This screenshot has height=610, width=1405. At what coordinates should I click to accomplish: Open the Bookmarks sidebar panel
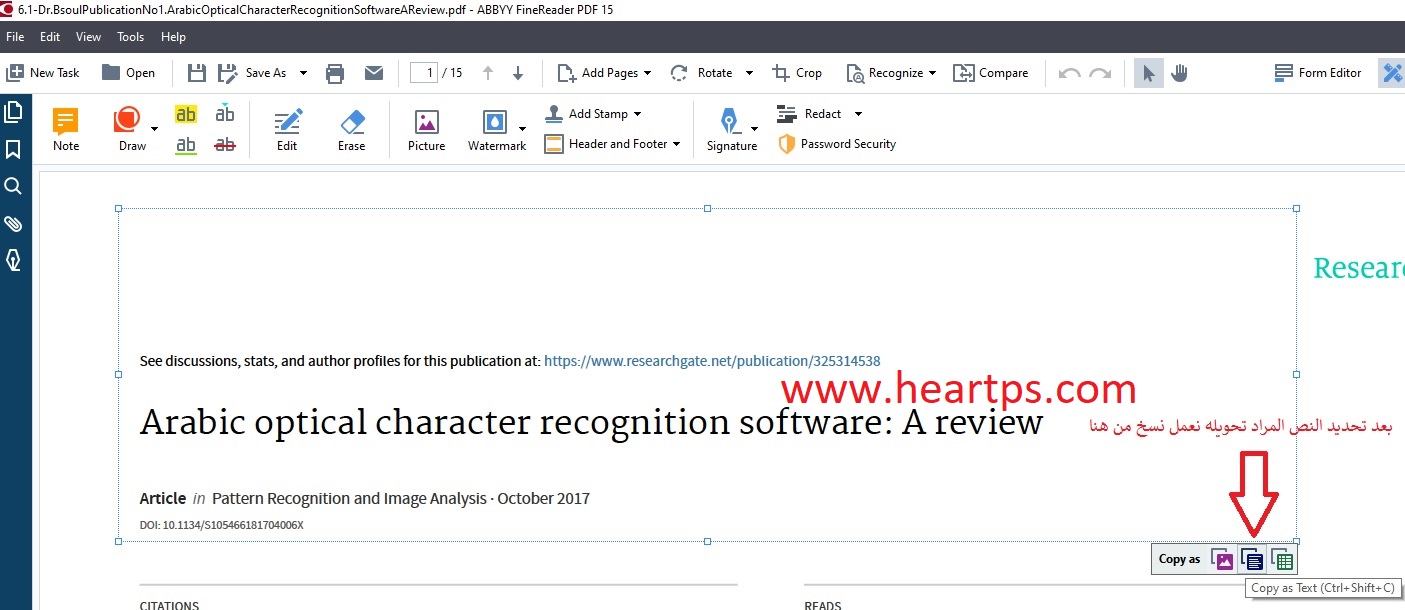point(13,149)
